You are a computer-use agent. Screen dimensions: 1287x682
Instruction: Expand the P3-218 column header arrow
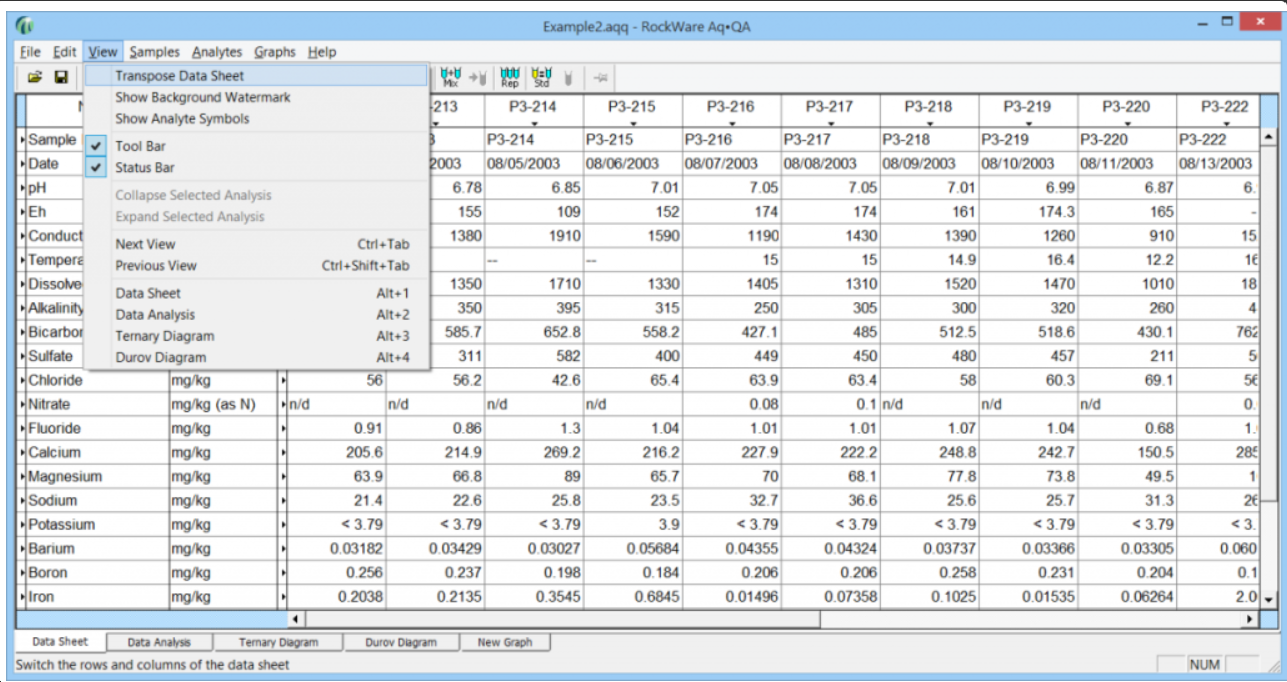tap(929, 124)
